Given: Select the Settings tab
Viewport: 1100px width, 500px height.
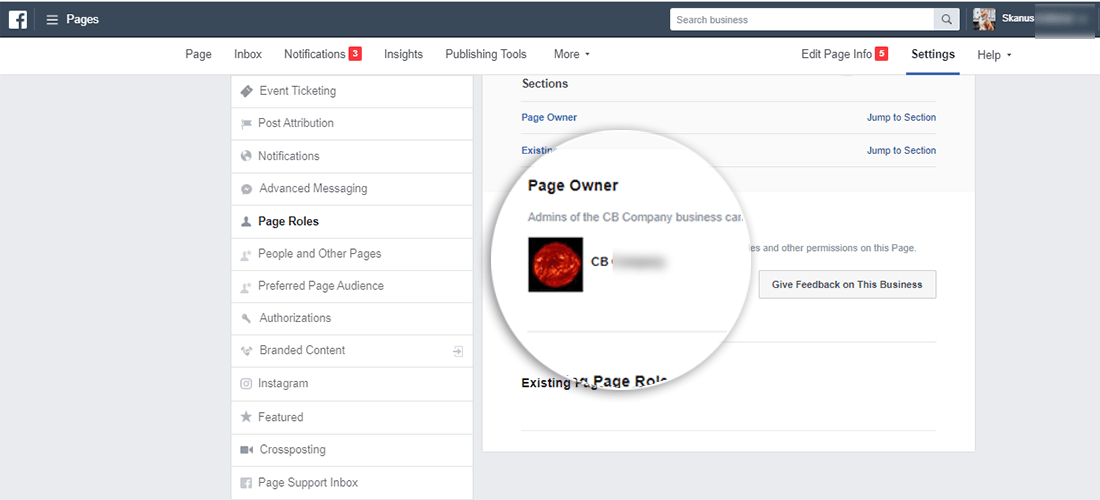Looking at the screenshot, I should 933,54.
